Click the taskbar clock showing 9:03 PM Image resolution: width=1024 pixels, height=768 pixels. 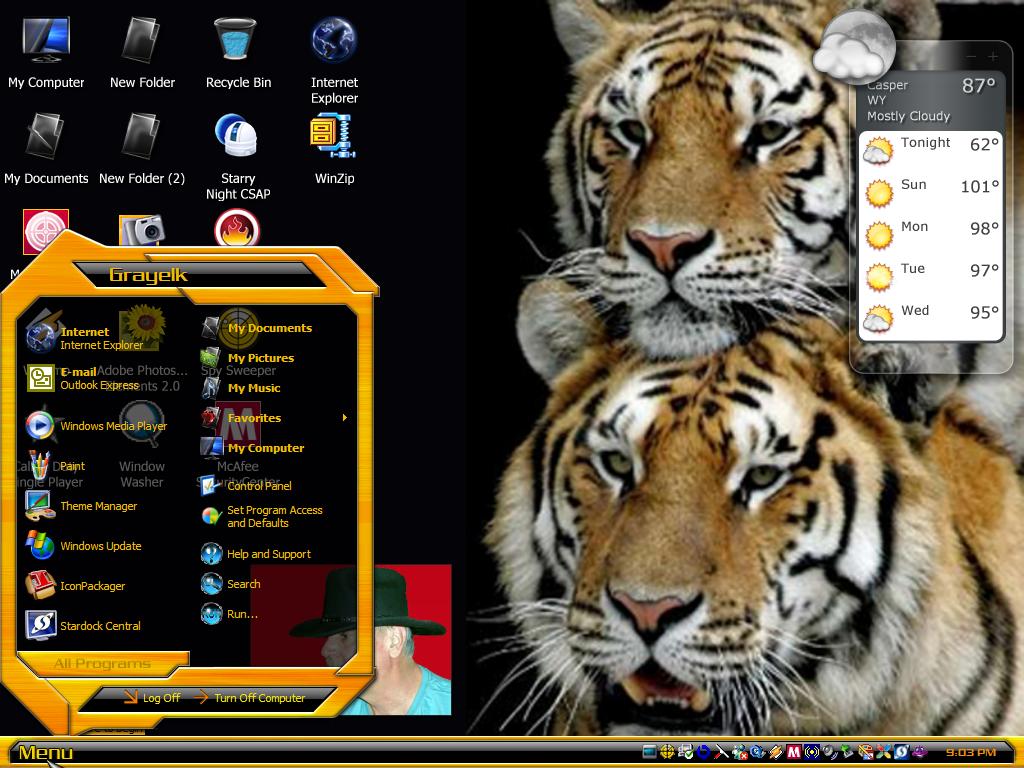click(970, 752)
